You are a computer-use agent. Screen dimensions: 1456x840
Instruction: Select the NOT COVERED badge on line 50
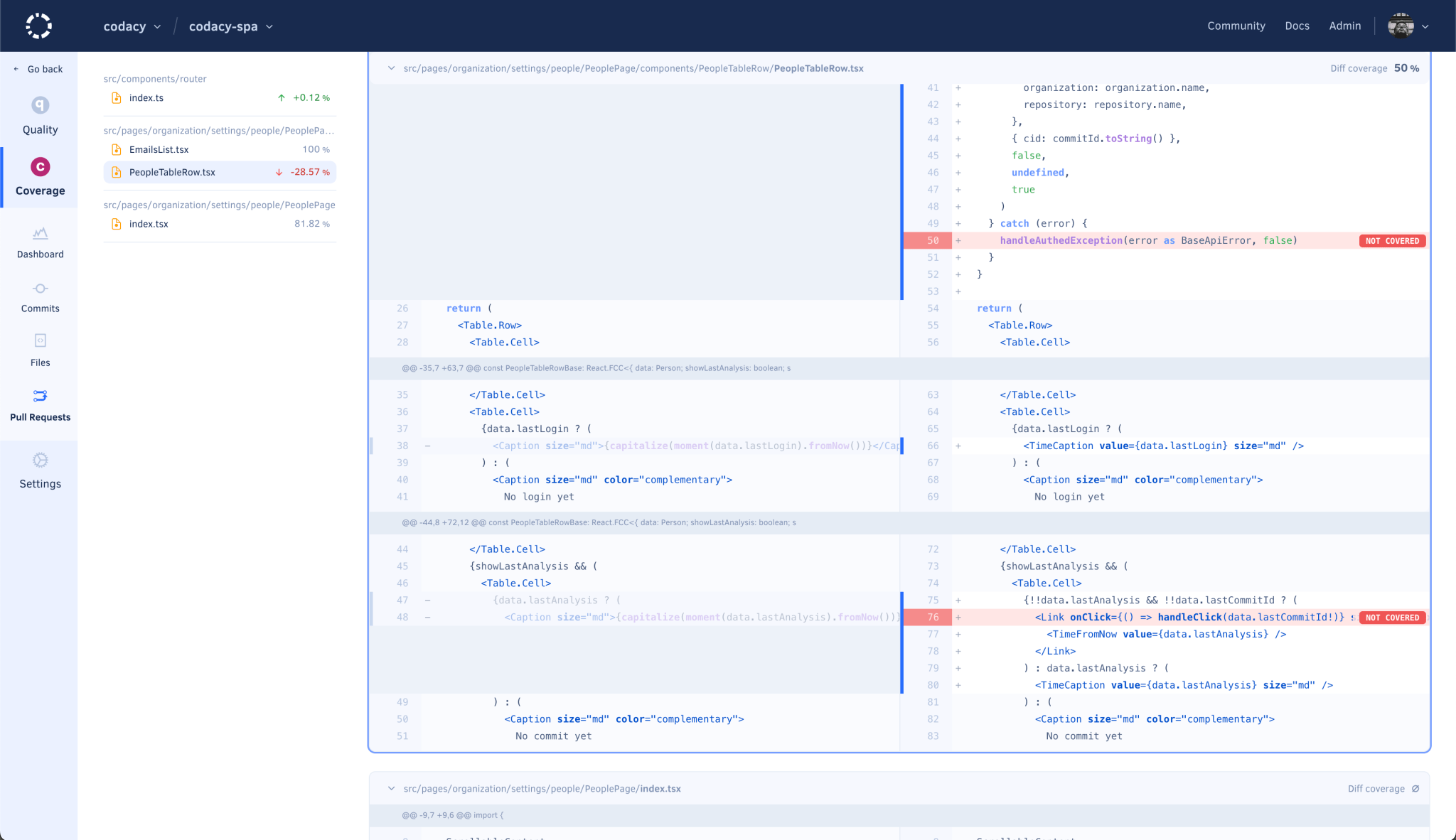(x=1391, y=240)
